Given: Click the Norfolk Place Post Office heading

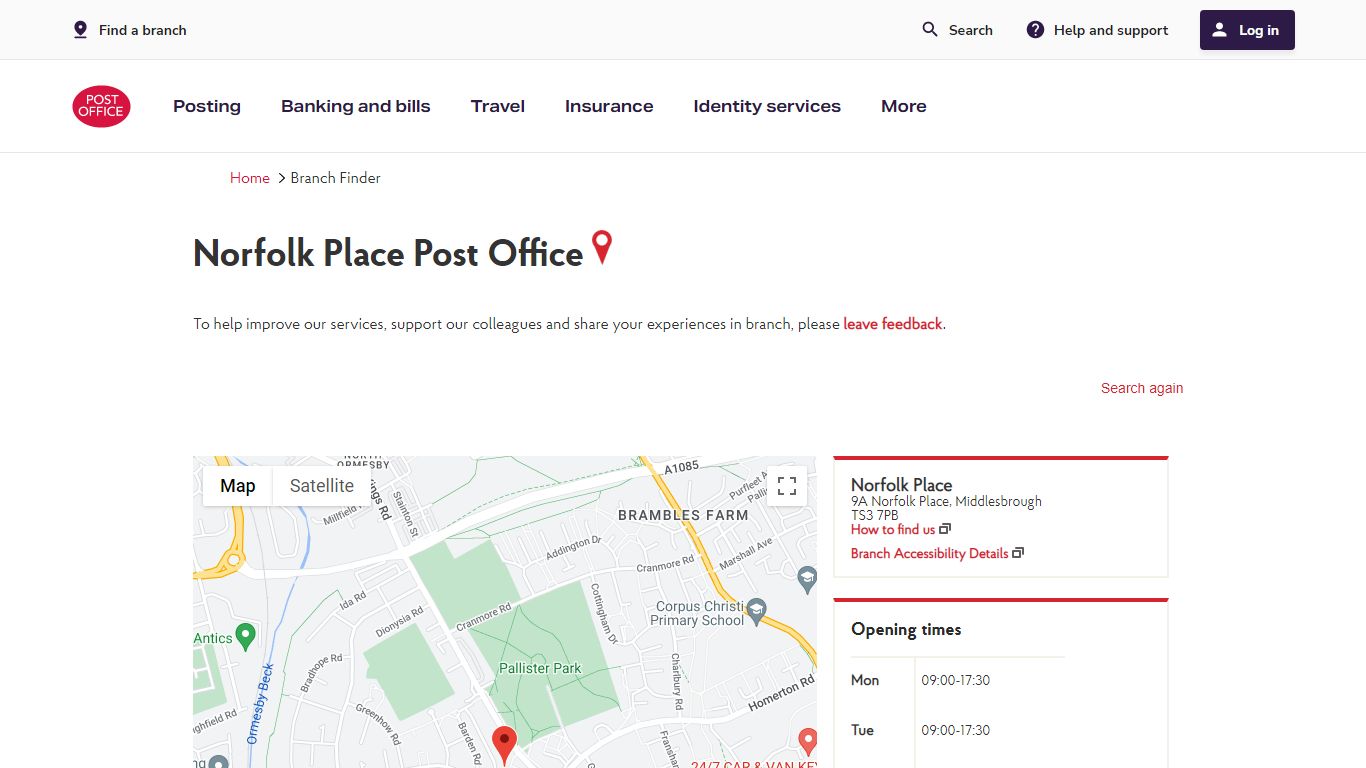Looking at the screenshot, I should pos(388,254).
